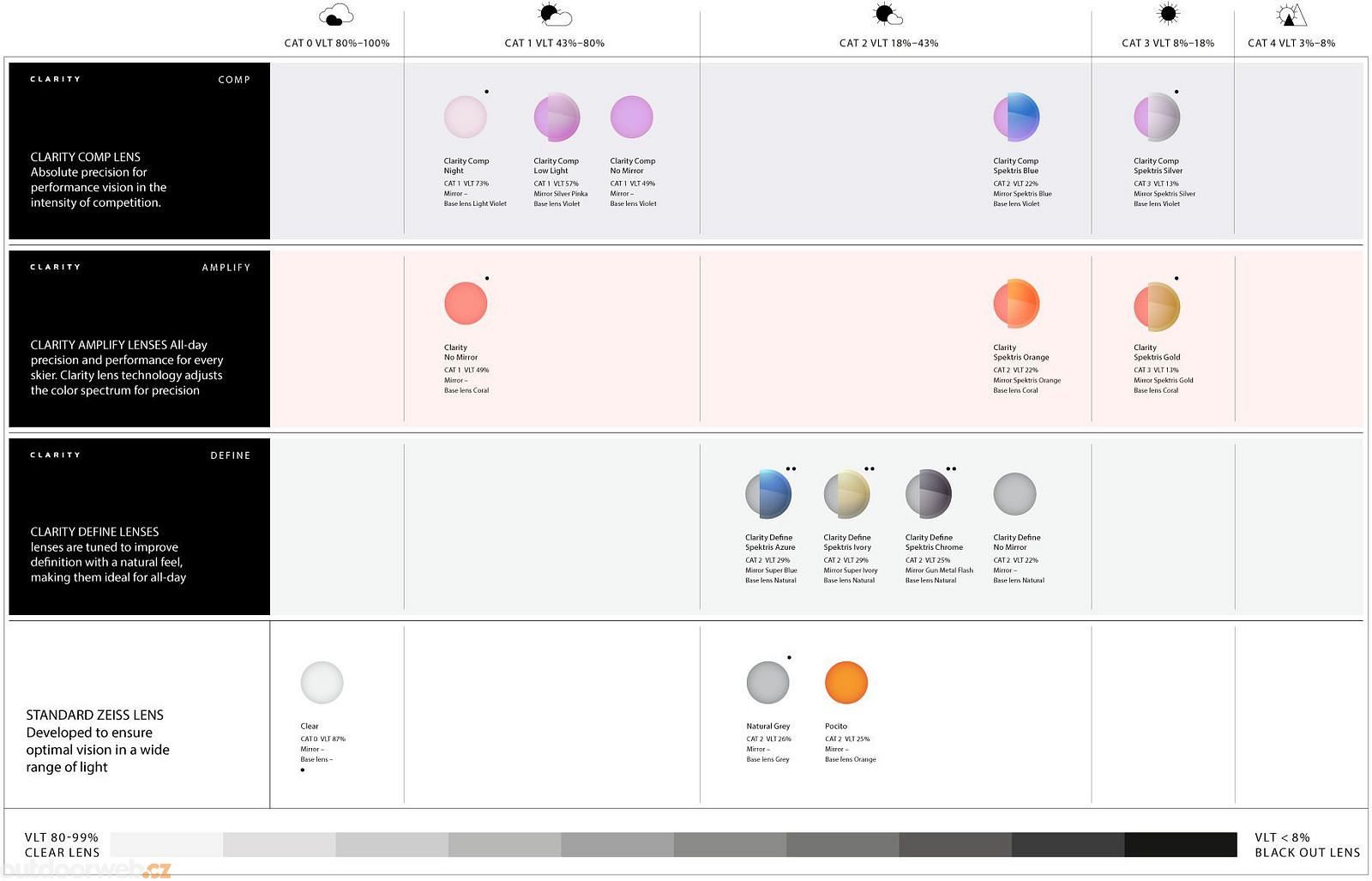1372x881 pixels.
Task: Select the Clear standard Zeiss lens circle
Action: click(x=322, y=683)
